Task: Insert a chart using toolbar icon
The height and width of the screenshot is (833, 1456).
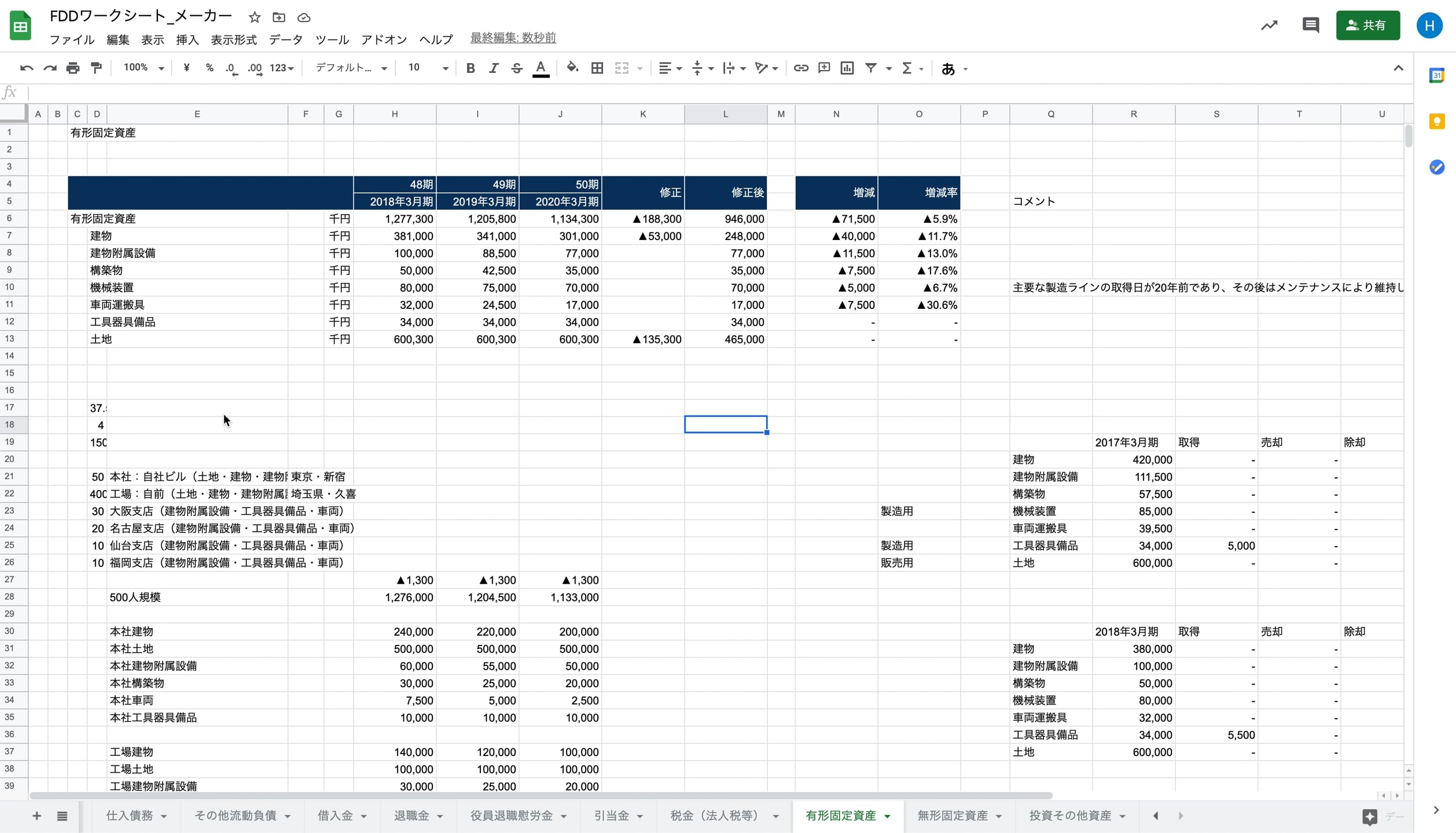Action: [x=847, y=68]
